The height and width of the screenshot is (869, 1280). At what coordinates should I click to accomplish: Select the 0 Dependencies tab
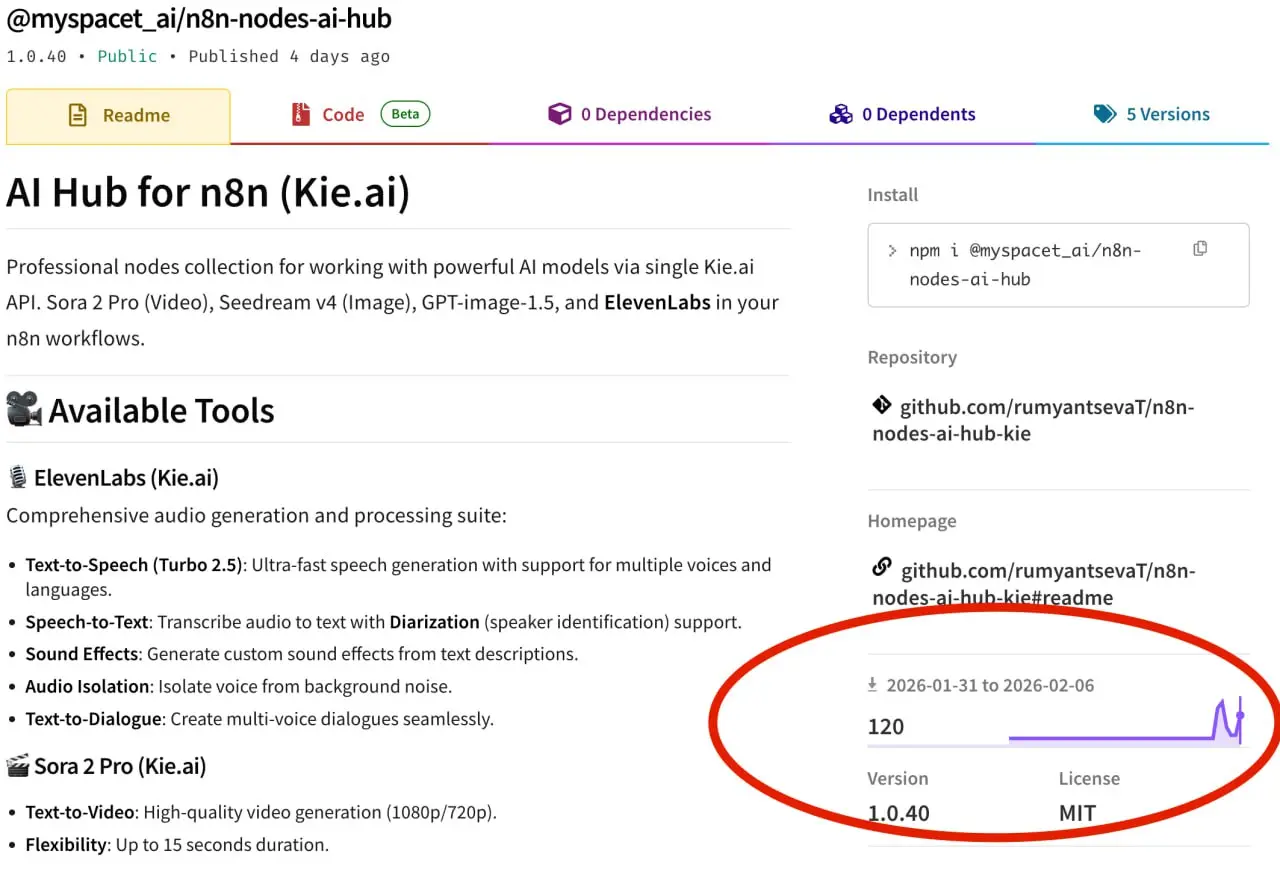click(x=644, y=114)
